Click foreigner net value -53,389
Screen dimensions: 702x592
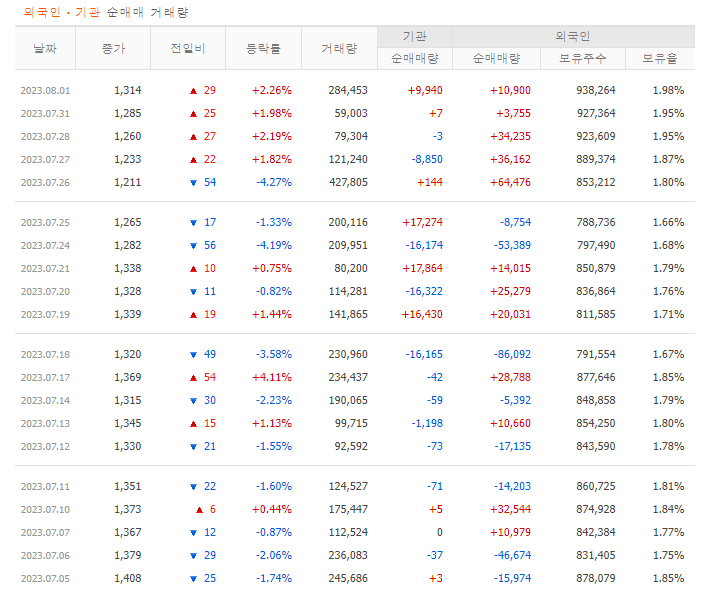coord(512,245)
